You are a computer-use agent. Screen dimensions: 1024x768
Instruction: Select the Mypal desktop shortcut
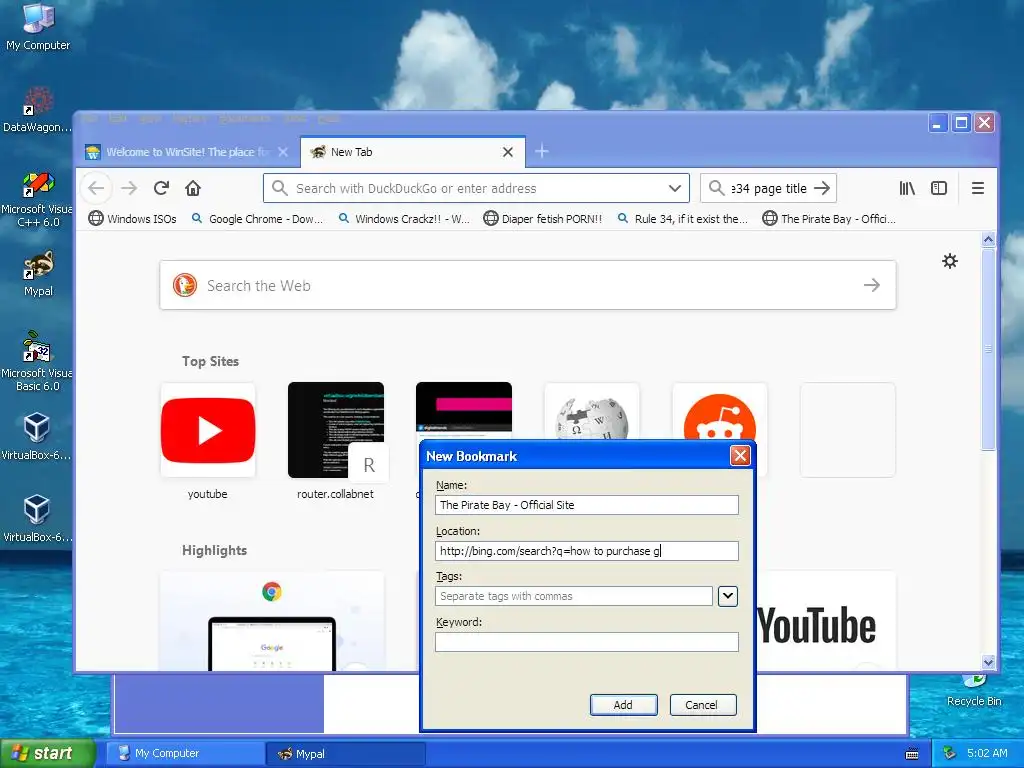38,274
